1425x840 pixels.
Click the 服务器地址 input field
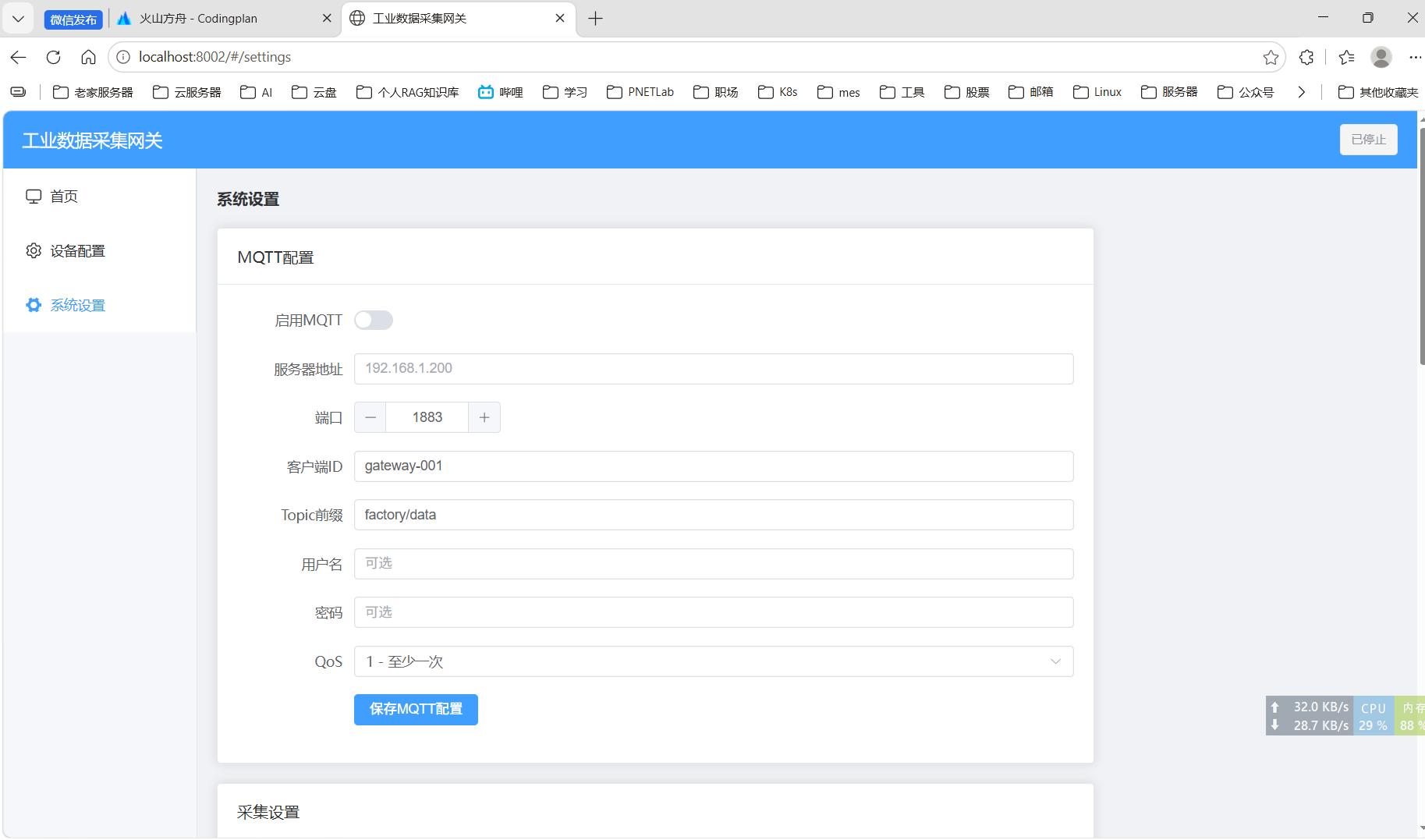point(714,369)
